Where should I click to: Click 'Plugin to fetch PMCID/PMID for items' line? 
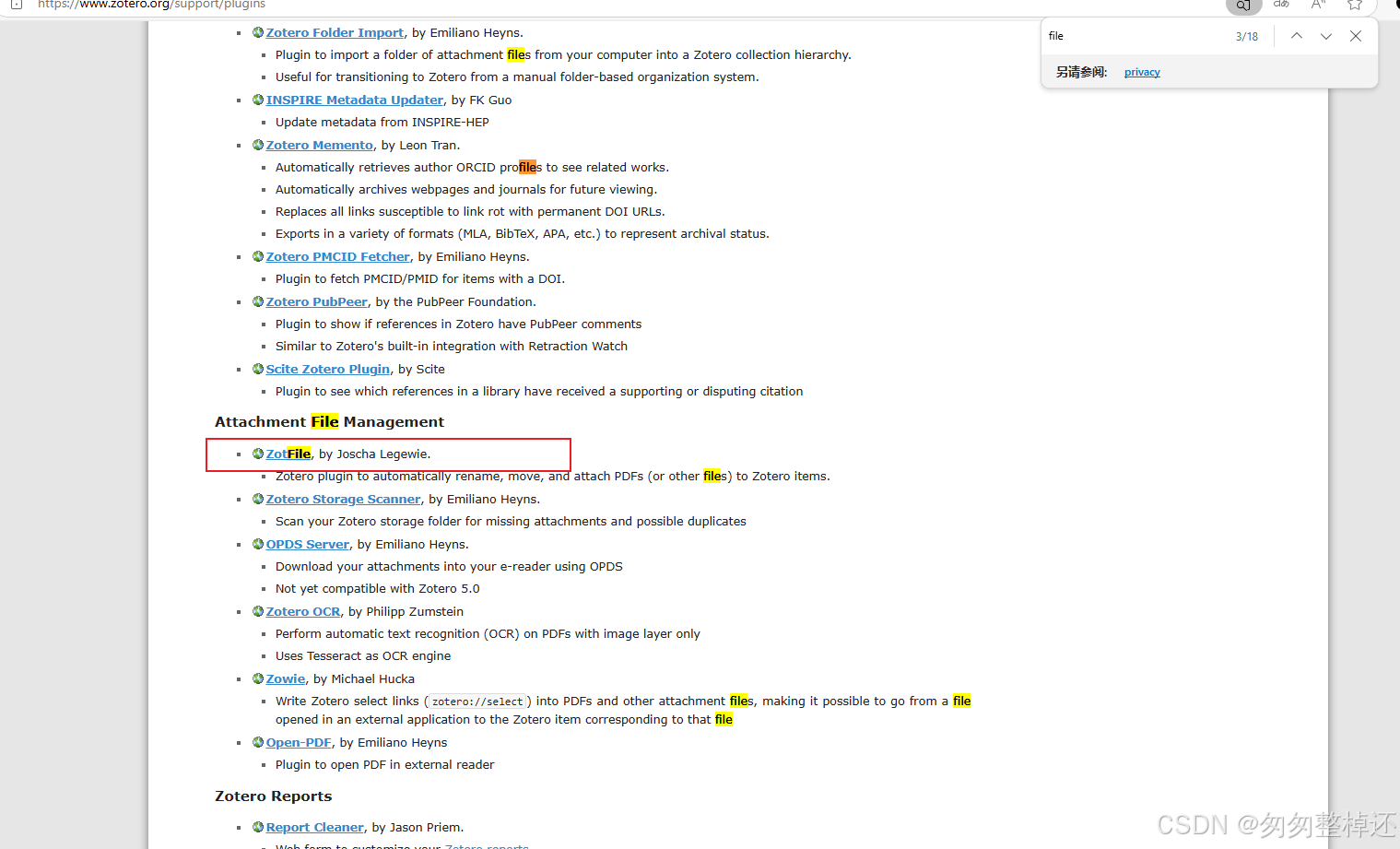click(x=420, y=278)
